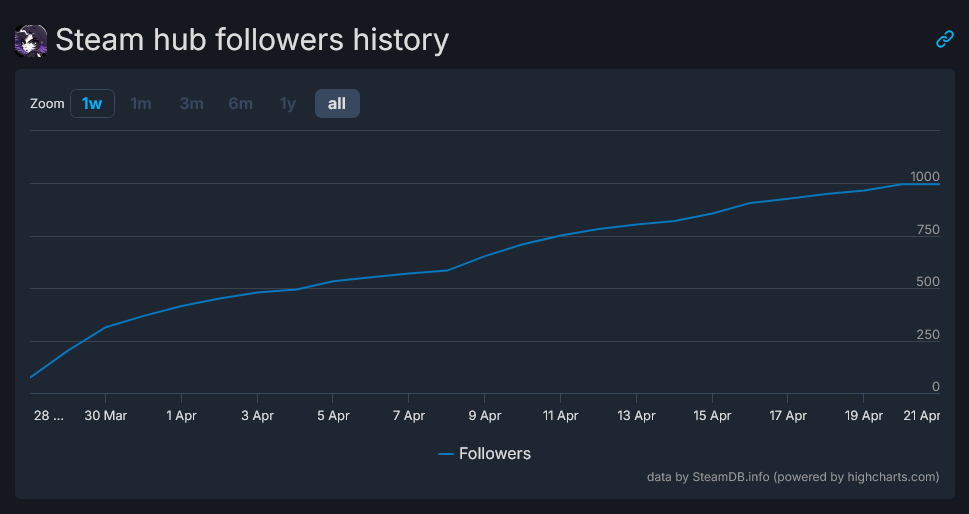Click the 19 Apr axis label

tap(864, 415)
